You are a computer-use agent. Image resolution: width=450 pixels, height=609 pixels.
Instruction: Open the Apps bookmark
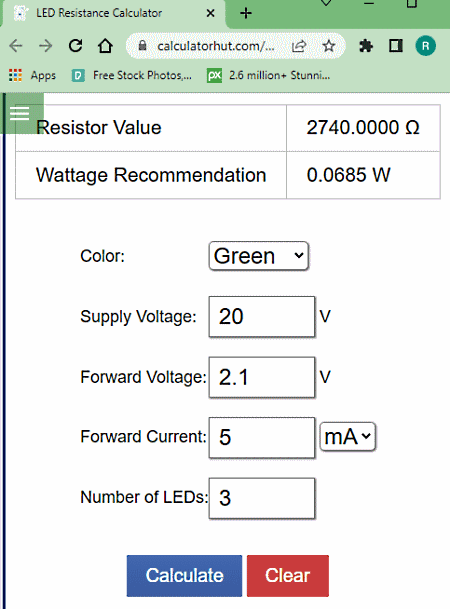coord(32,75)
